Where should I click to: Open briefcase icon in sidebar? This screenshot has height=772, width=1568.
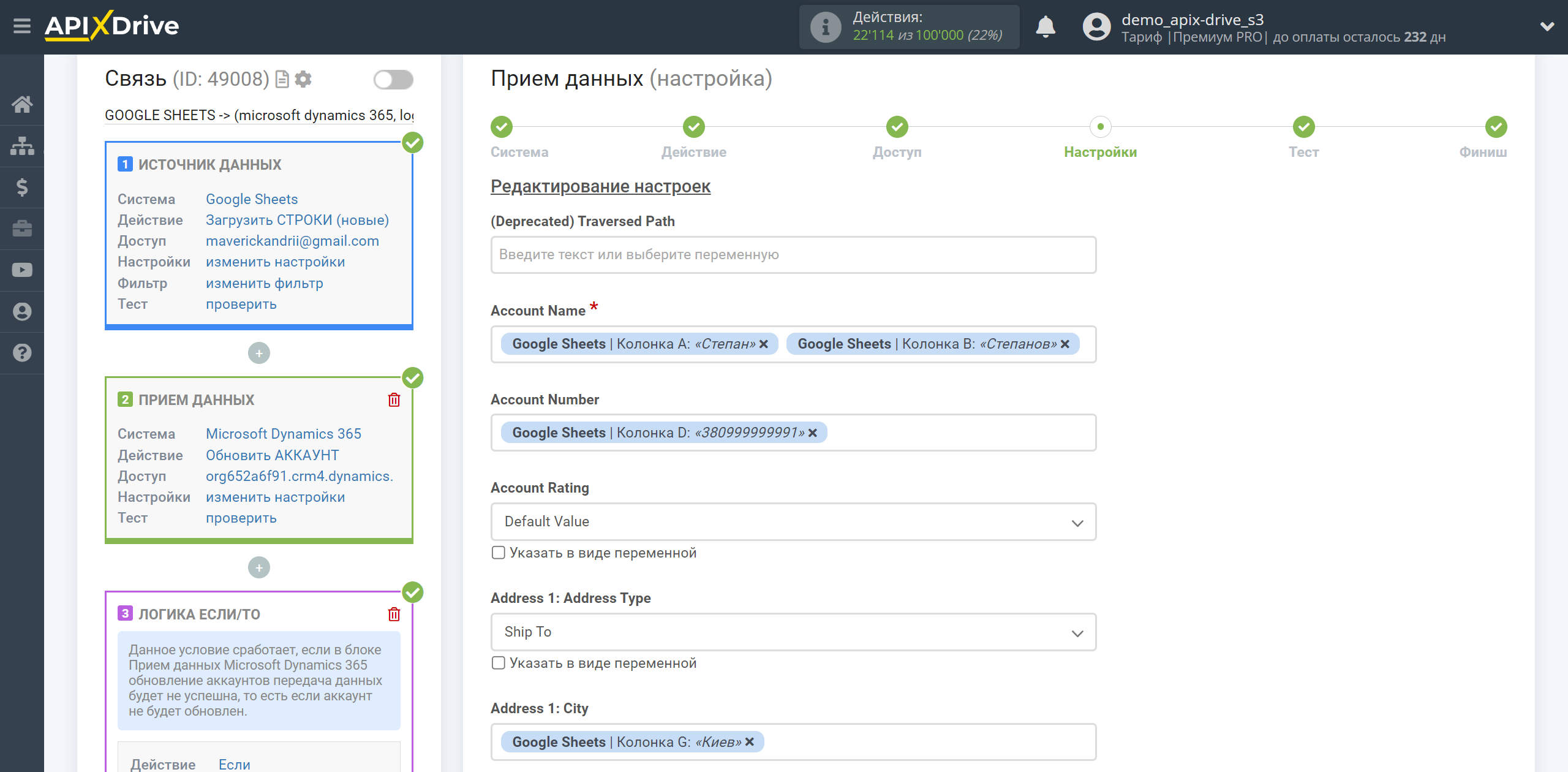[22, 229]
